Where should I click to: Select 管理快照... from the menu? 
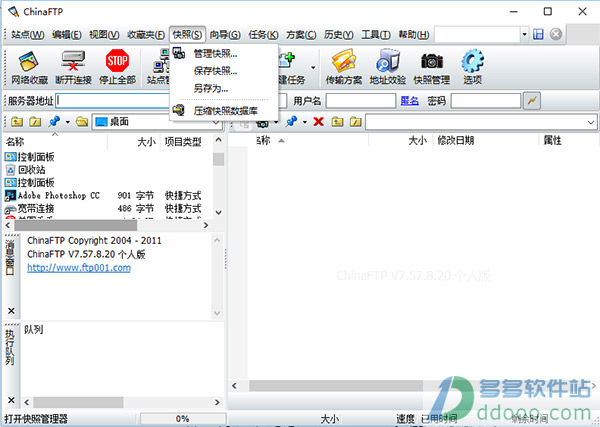215,54
